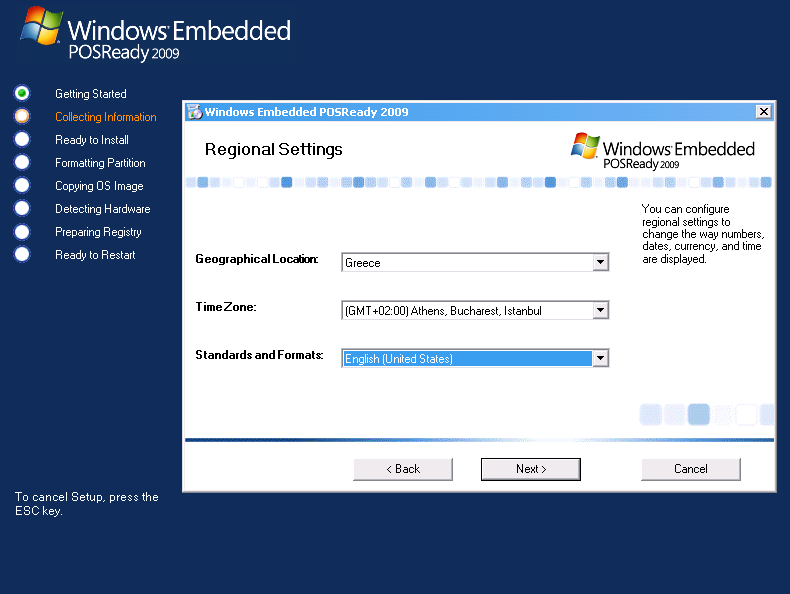Click the Next button
This screenshot has width=790, height=594.
(531, 469)
